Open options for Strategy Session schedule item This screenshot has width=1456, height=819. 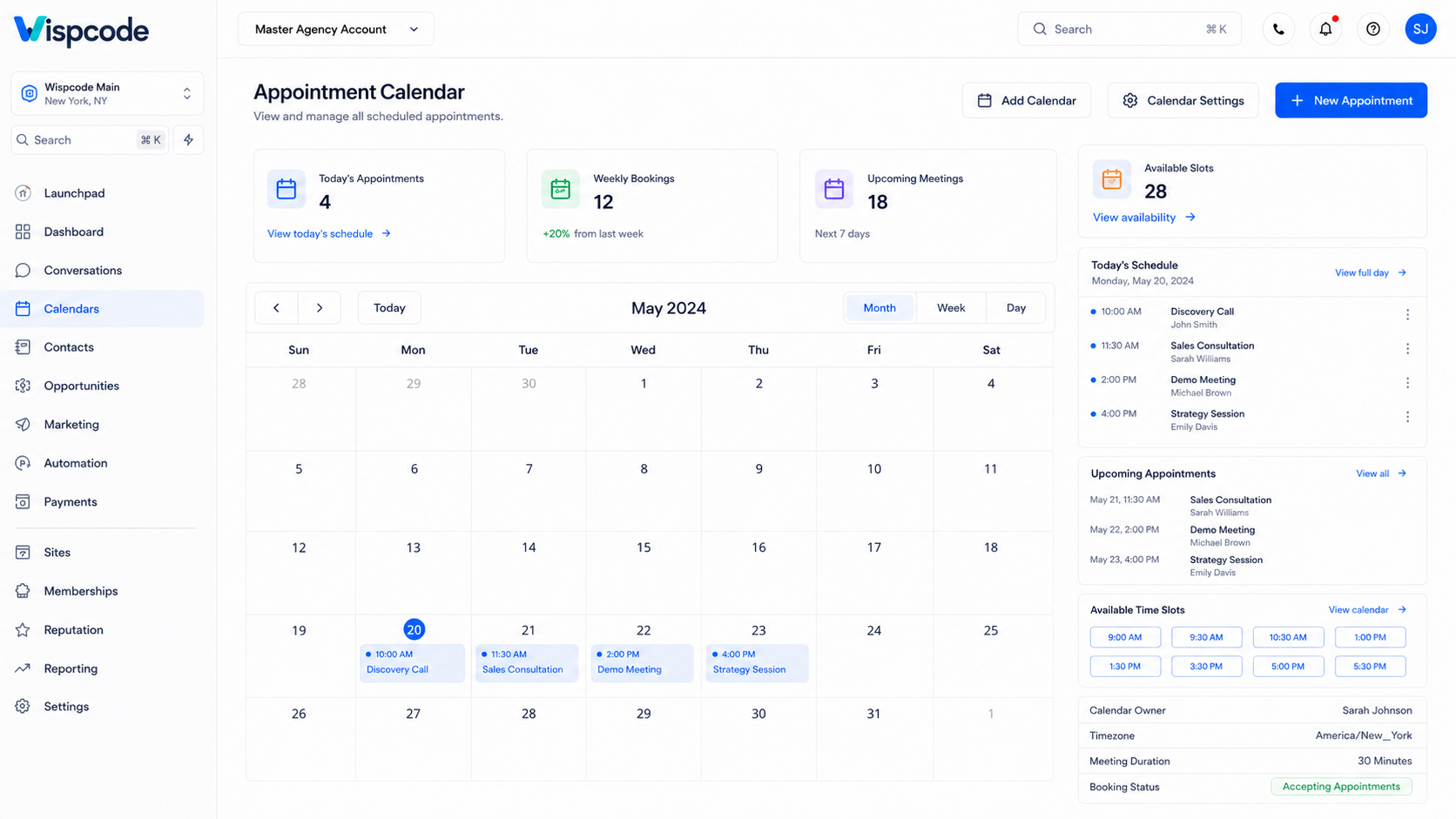coord(1407,417)
